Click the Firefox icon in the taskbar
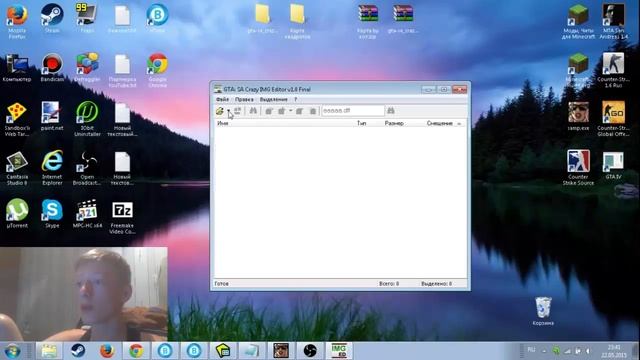 pos(107,351)
